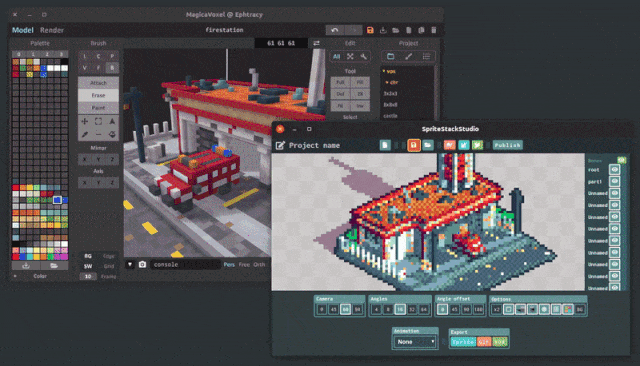Switch to the Render tab
The image size is (640, 366).
click(52, 30)
